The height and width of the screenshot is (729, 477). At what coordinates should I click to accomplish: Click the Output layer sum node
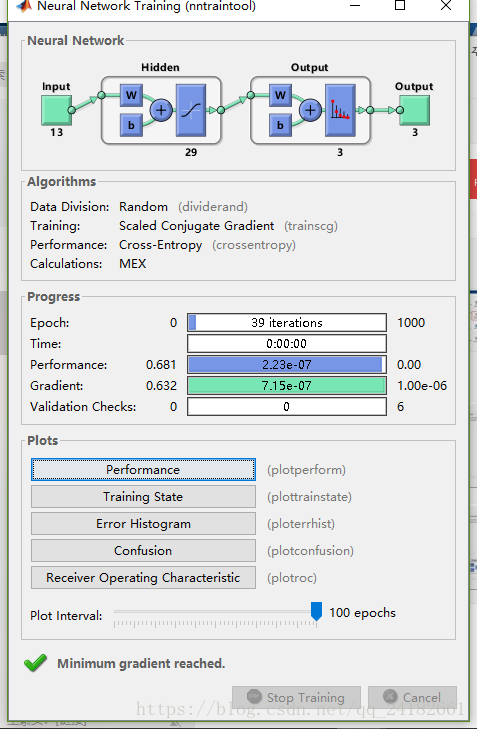point(311,110)
